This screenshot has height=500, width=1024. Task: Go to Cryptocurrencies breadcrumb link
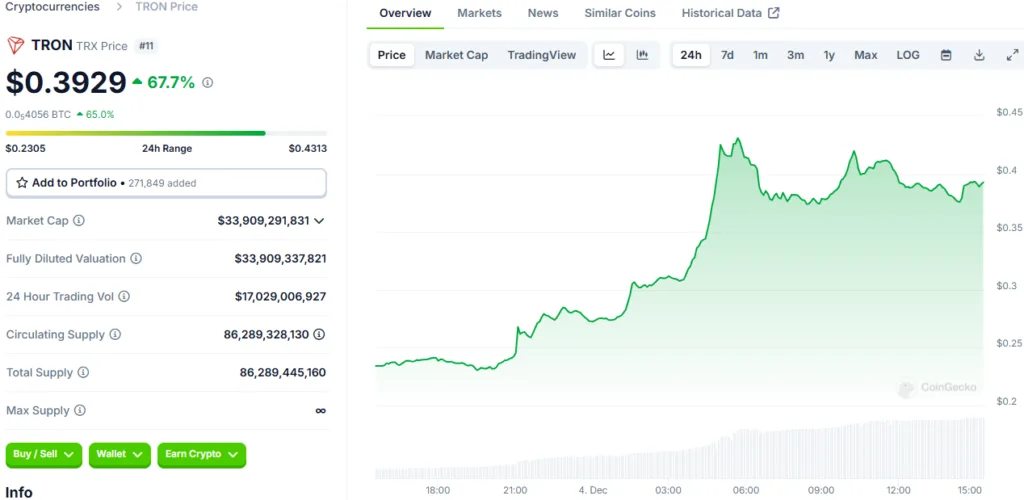[x=52, y=7]
